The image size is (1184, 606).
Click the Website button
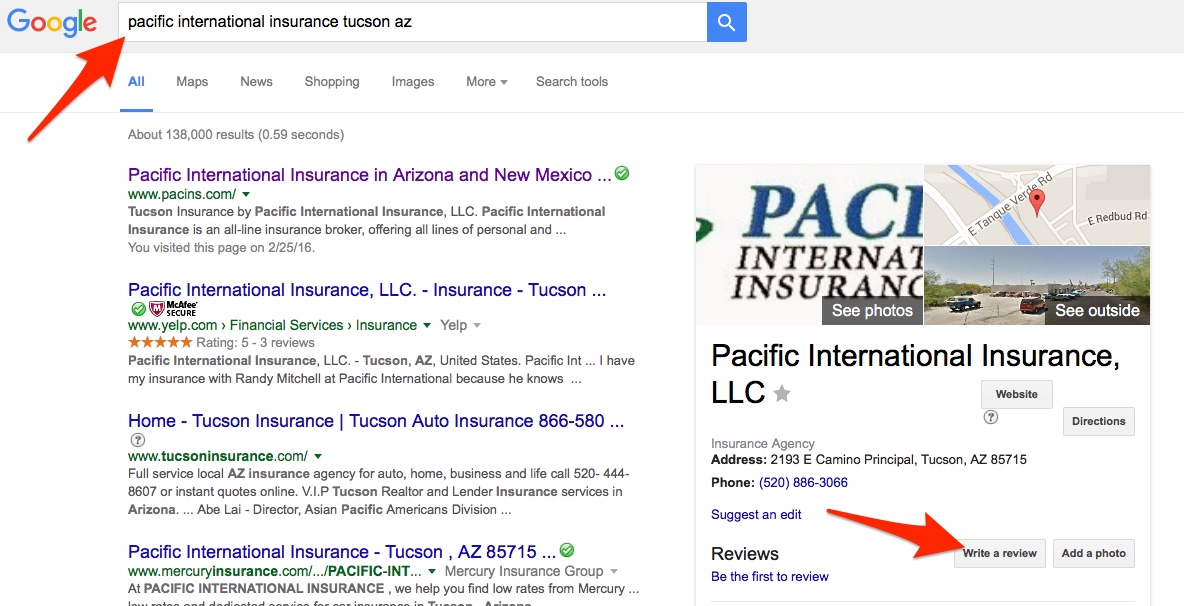pos(1016,394)
